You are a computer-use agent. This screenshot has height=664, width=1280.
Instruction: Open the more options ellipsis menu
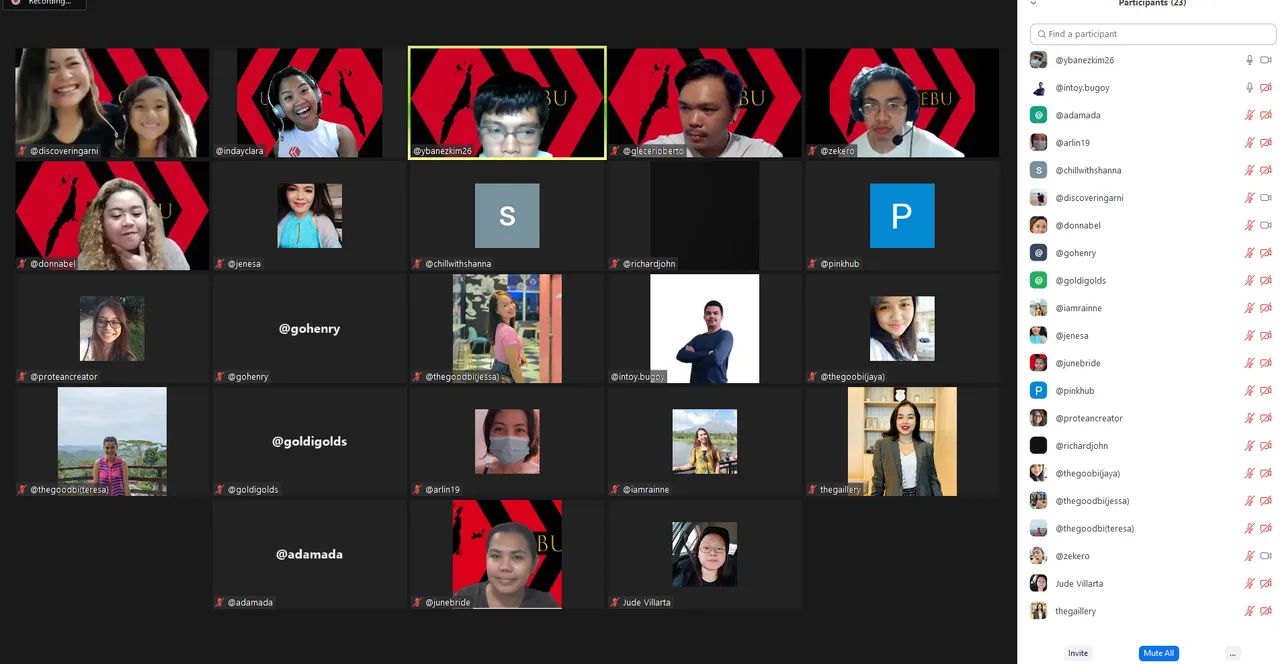tap(1233, 653)
